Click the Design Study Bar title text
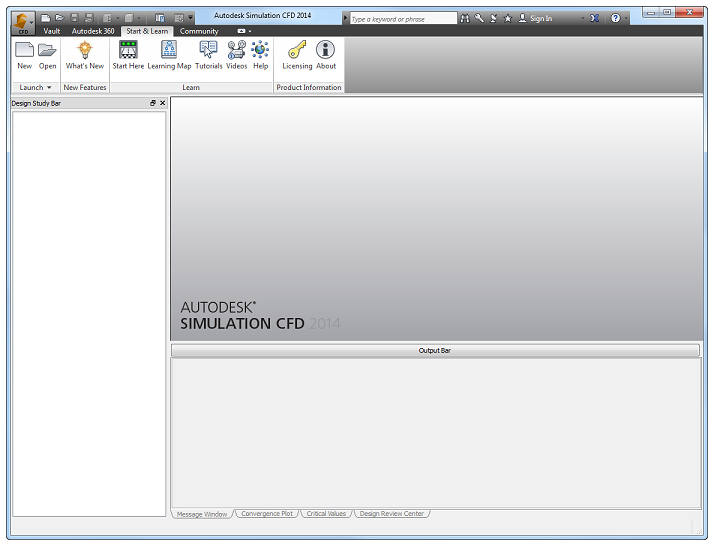The width and height of the screenshot is (714, 546). [36, 103]
